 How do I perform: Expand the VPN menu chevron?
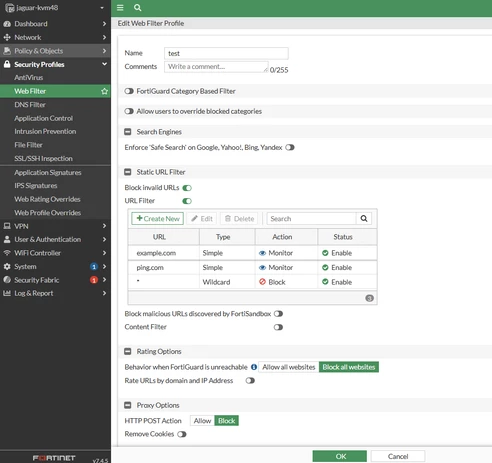[104, 226]
